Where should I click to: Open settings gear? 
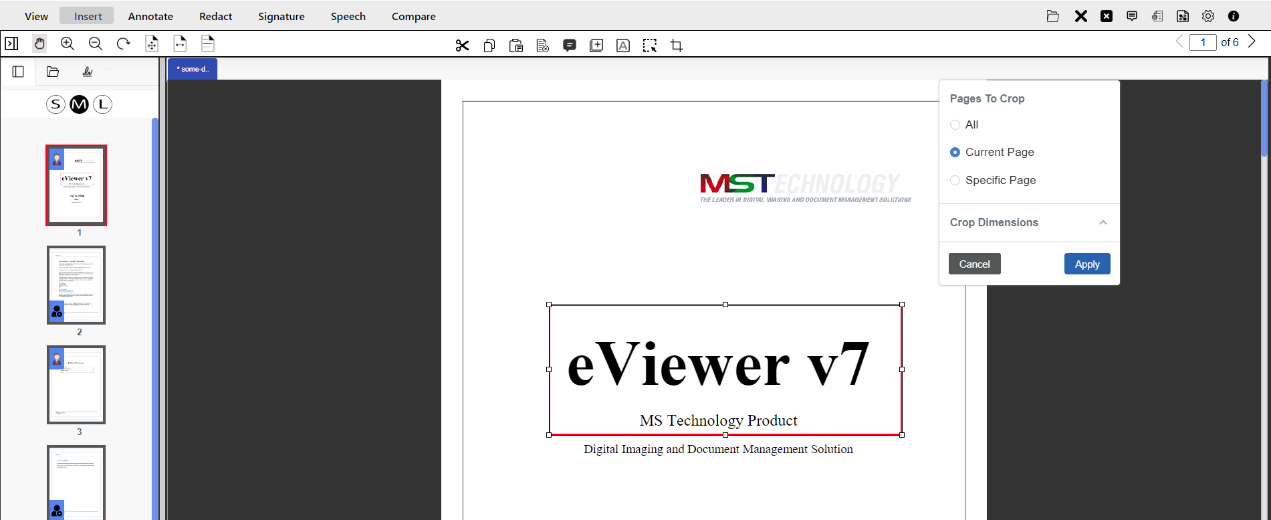[x=1208, y=16]
